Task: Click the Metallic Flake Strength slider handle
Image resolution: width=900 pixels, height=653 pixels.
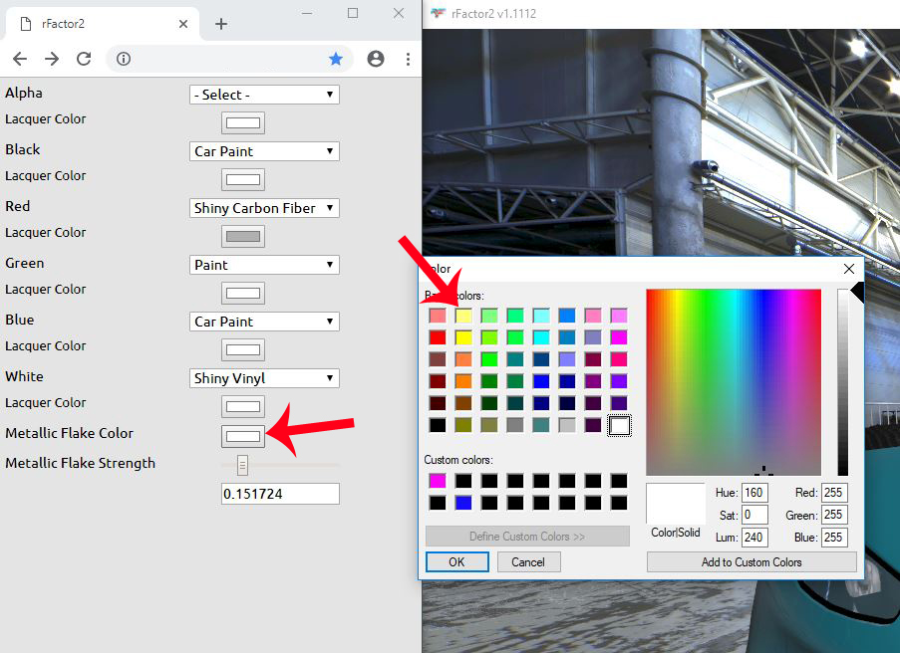Action: tap(242, 465)
